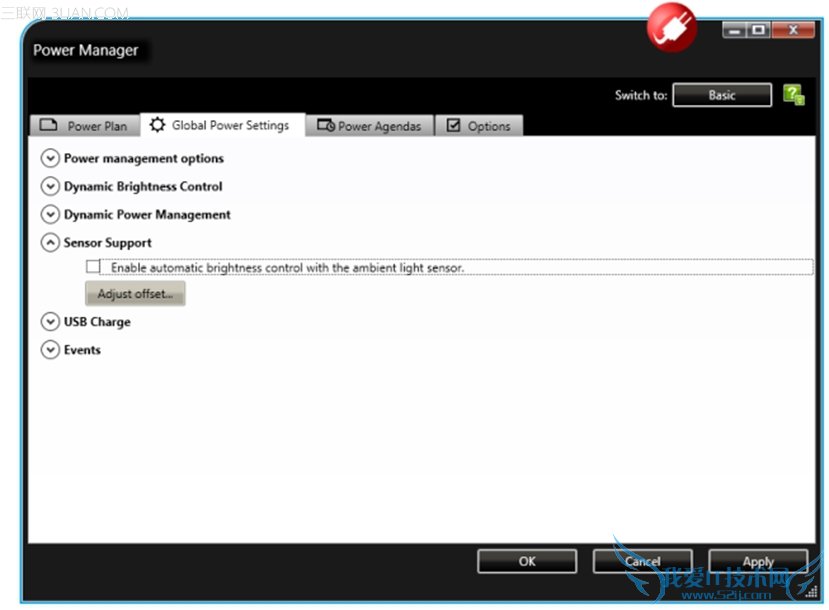Confirm with the OK button

coord(527,561)
